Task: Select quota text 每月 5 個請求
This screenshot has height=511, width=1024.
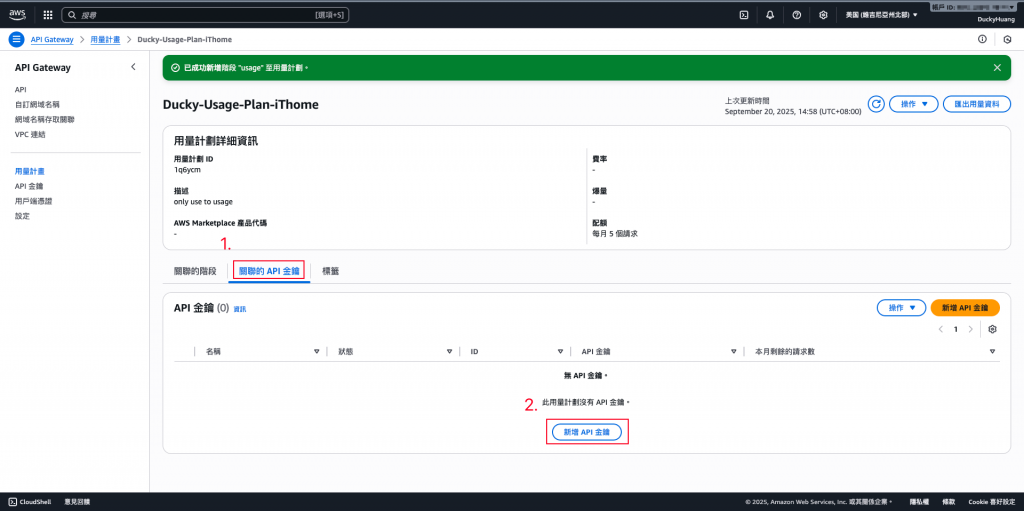Action: click(x=615, y=233)
